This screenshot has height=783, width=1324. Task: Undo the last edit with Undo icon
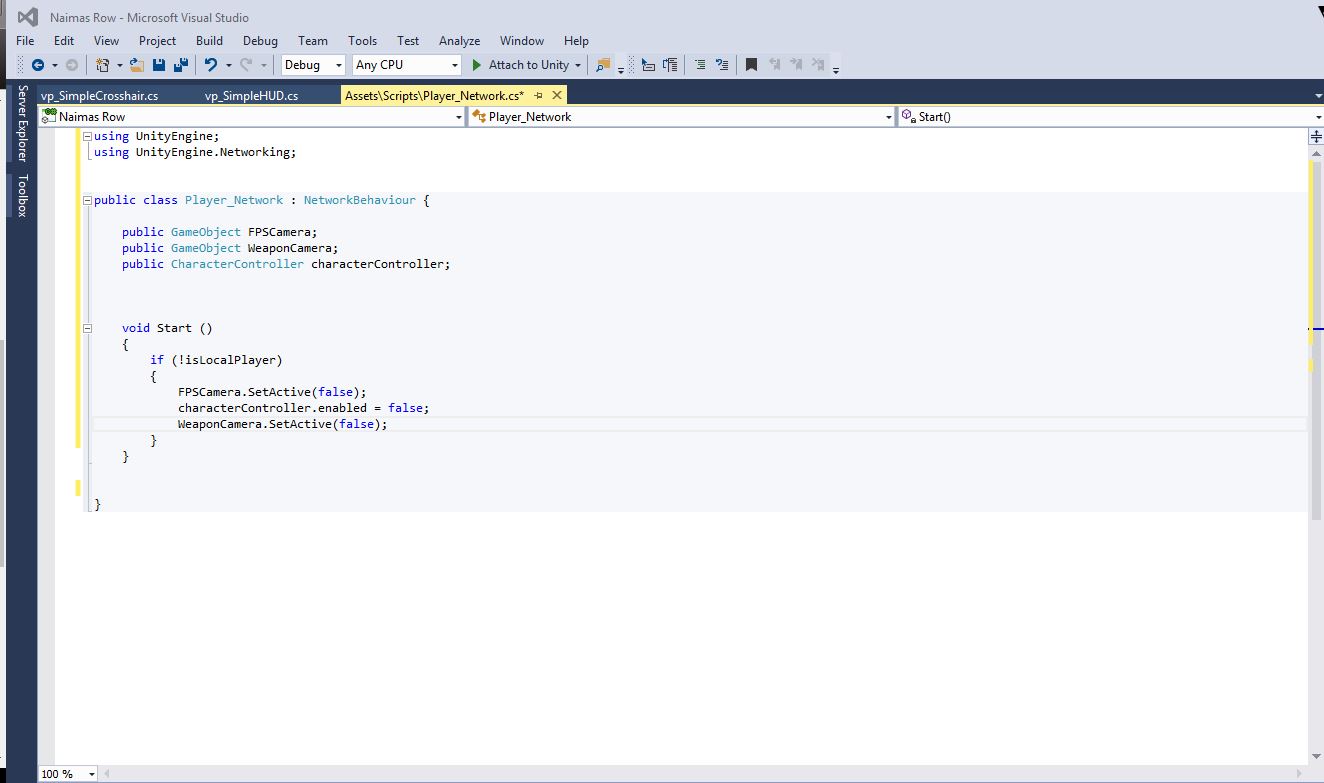point(211,65)
